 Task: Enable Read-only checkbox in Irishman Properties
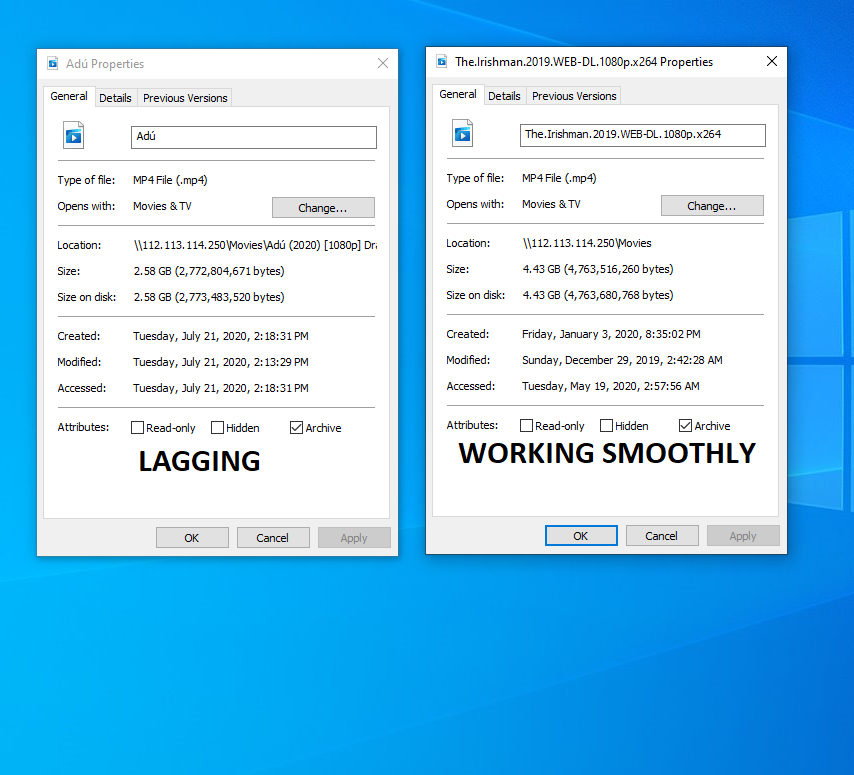click(x=526, y=426)
